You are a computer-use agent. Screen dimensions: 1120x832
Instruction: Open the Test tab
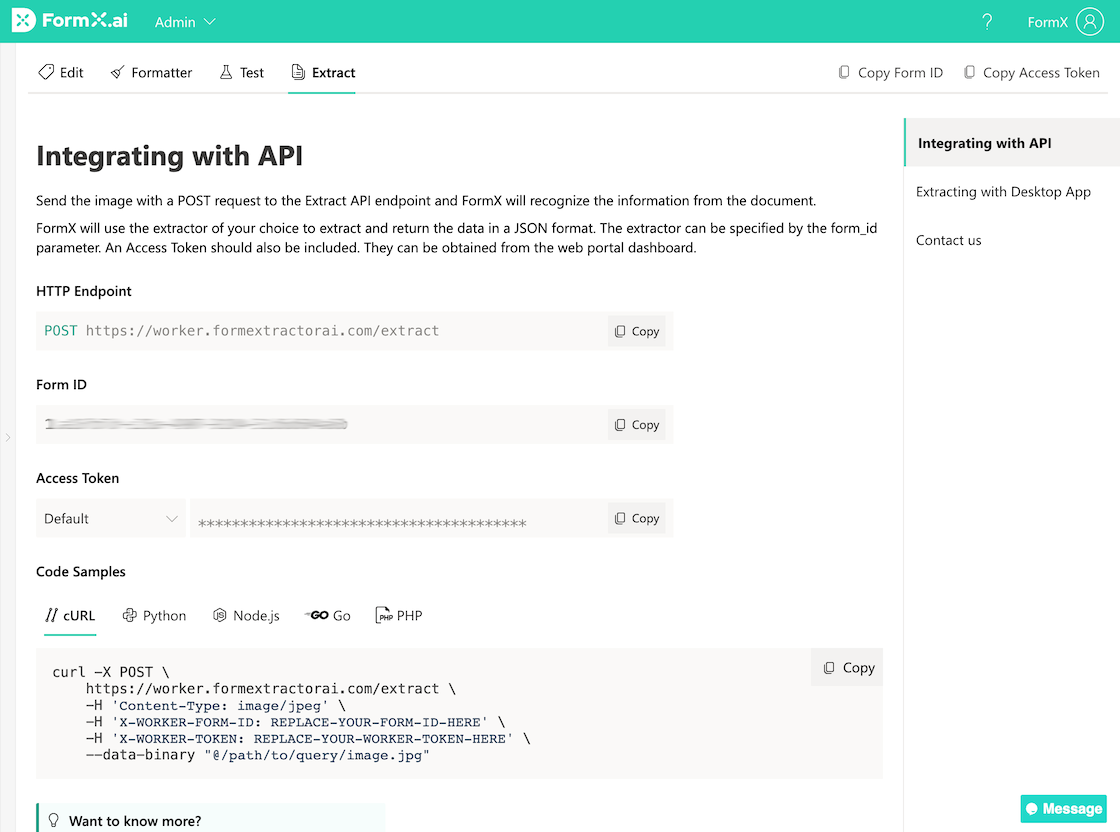241,72
